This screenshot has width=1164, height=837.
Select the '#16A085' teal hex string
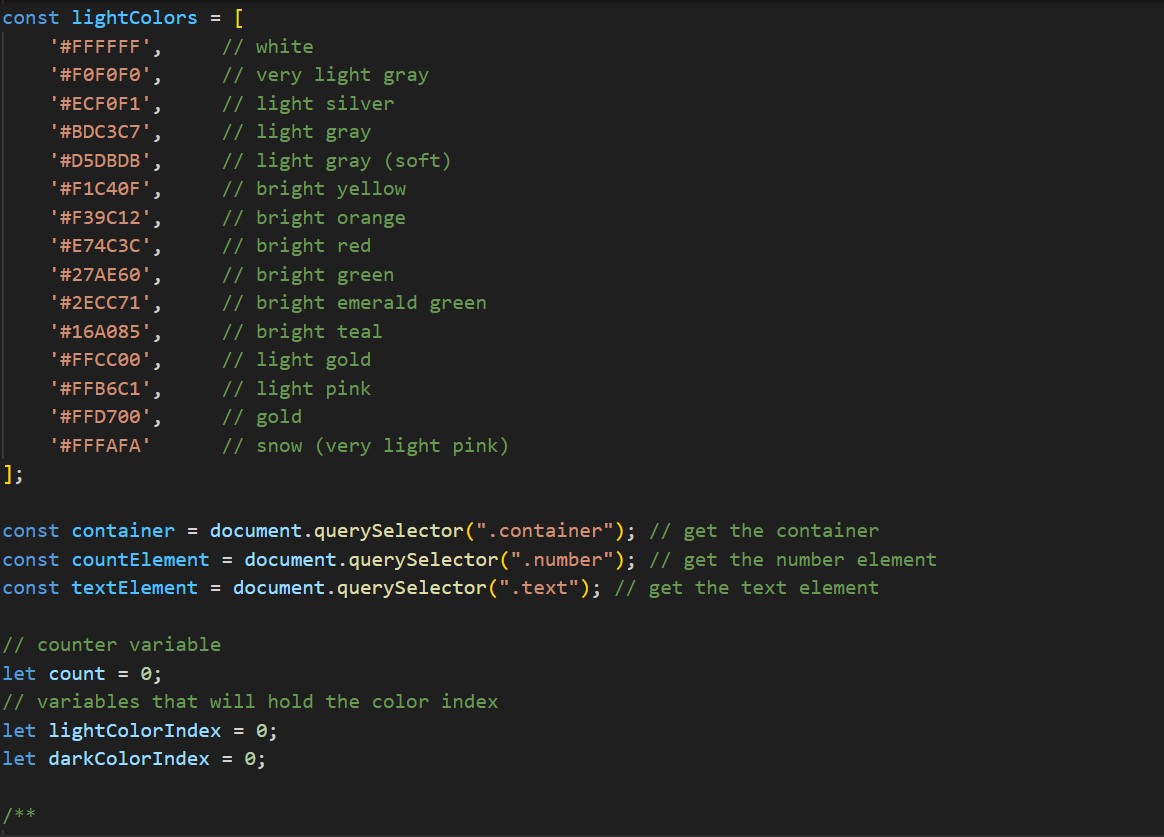101,332
